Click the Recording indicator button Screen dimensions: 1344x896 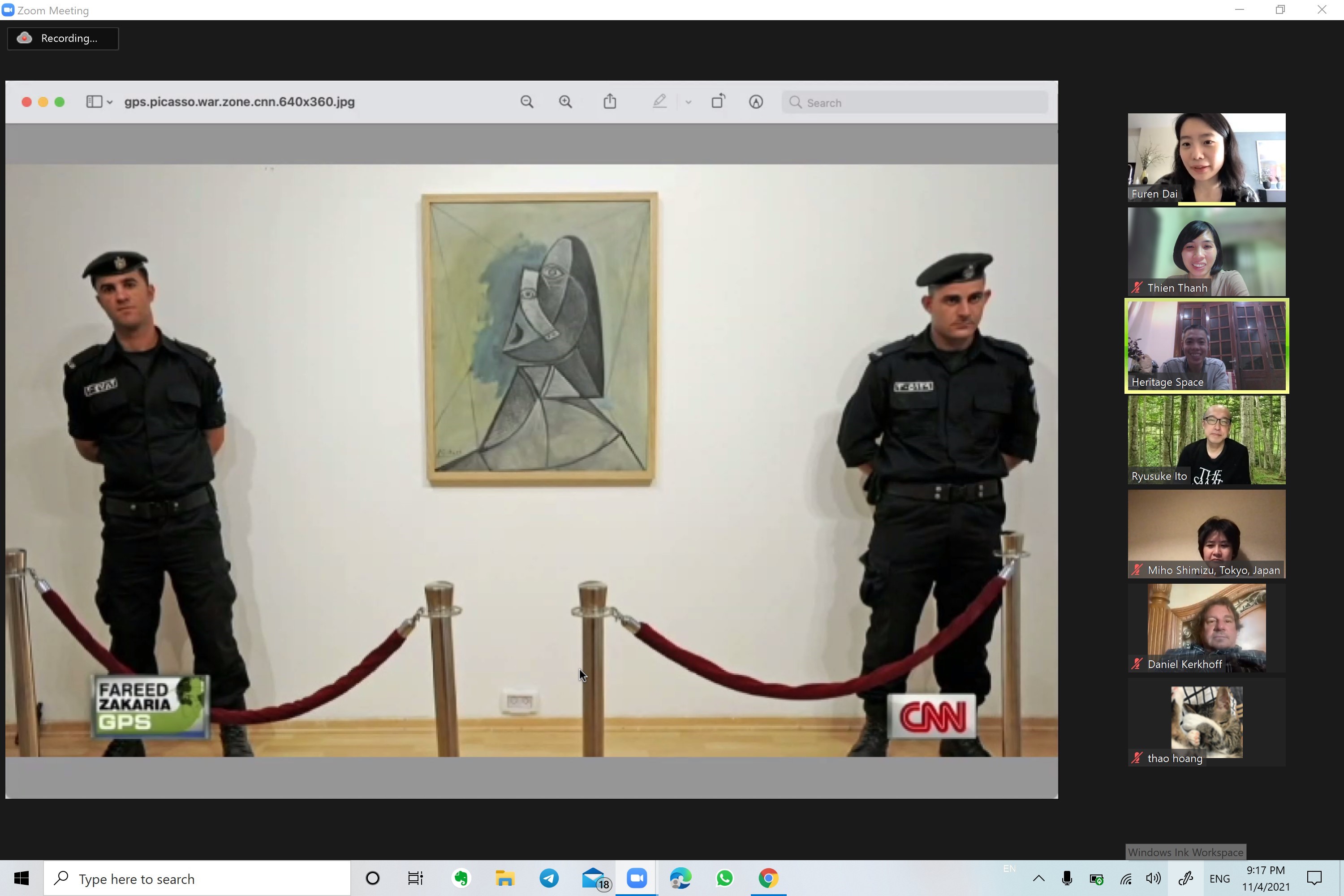[x=63, y=38]
